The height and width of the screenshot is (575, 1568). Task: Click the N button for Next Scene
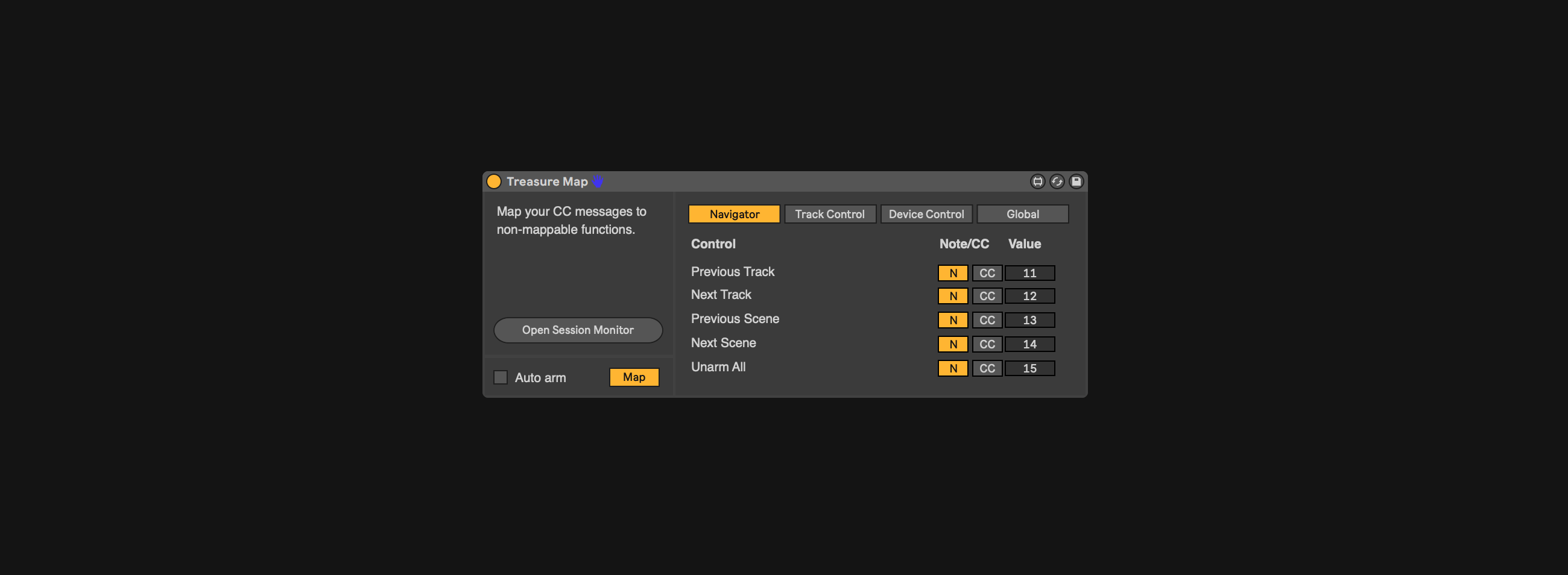pos(953,344)
